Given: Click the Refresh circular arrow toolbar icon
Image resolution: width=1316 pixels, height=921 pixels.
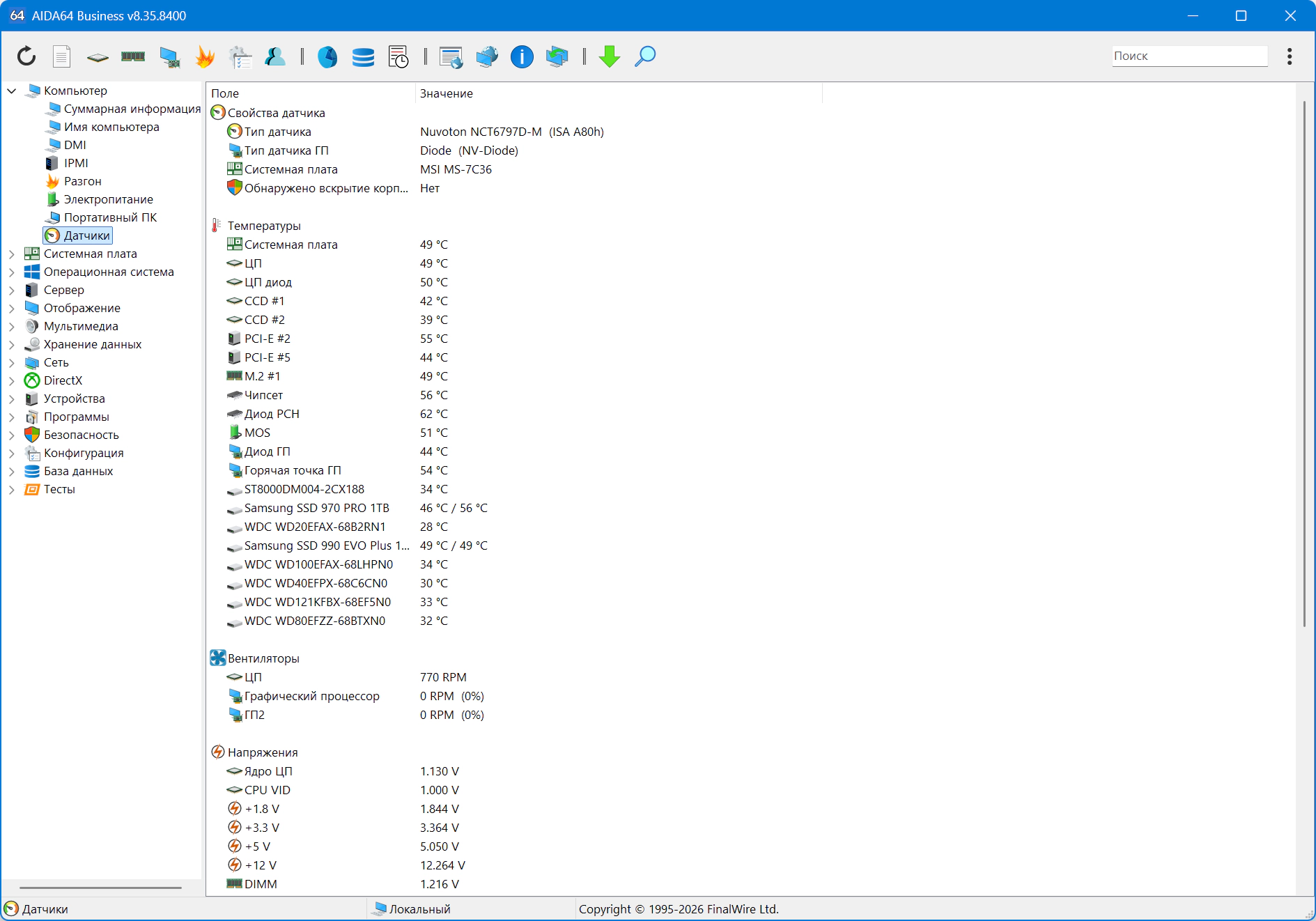Looking at the screenshot, I should pos(26,56).
